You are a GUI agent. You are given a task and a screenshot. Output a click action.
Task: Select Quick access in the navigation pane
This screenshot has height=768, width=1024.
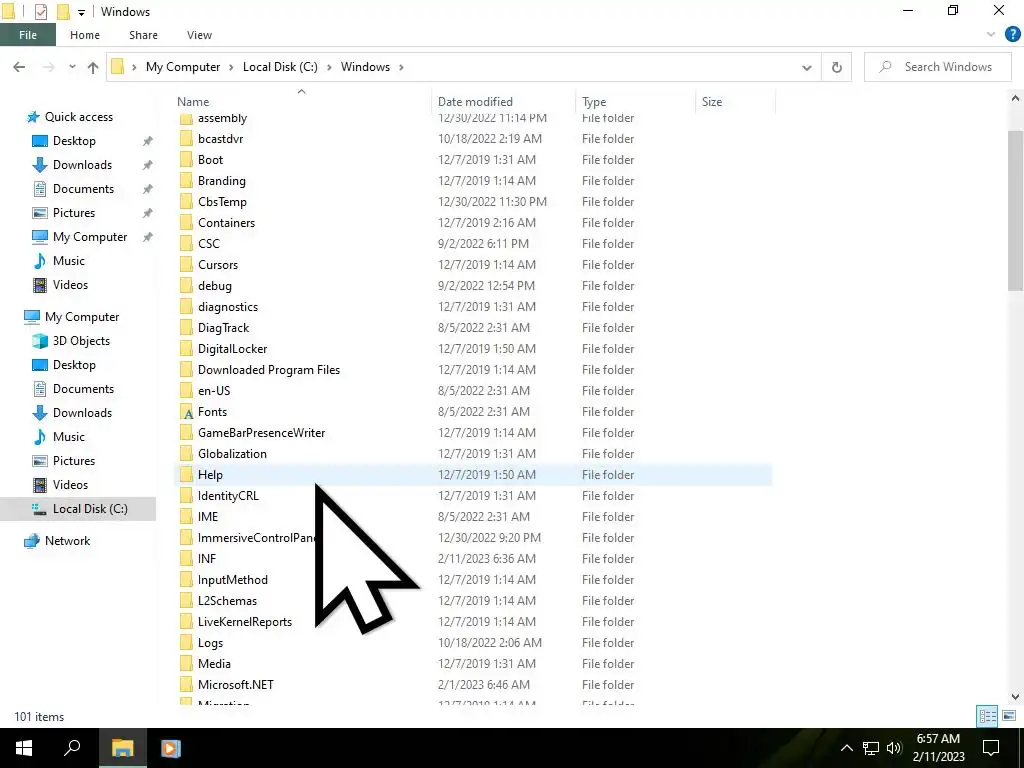click(78, 117)
